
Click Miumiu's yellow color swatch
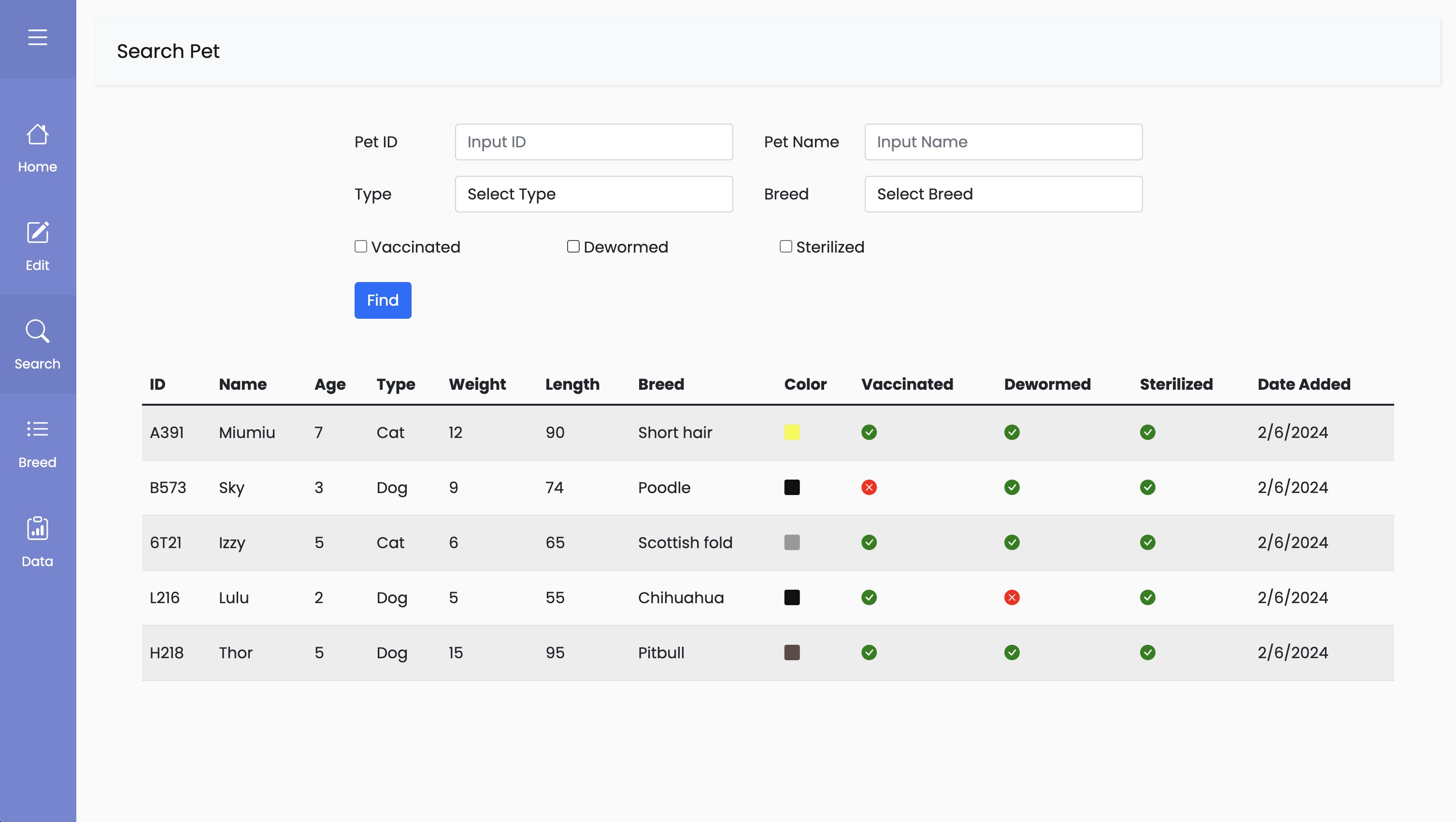(x=792, y=432)
